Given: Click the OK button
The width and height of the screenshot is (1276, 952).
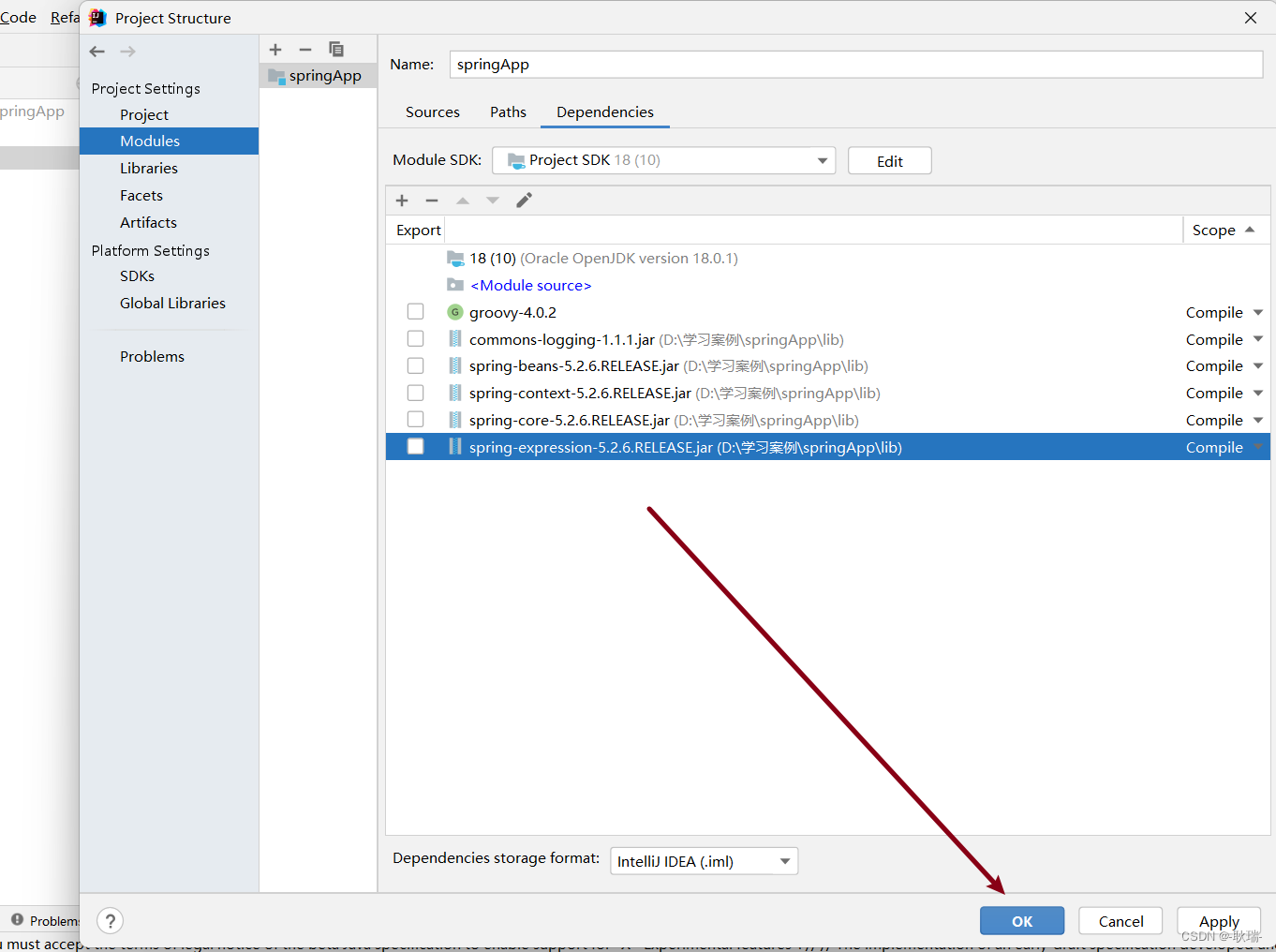Looking at the screenshot, I should click(1022, 921).
